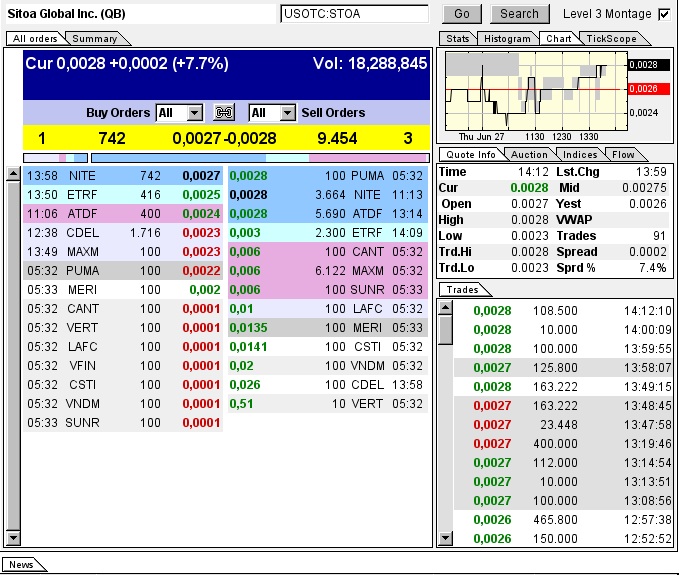This screenshot has width=679, height=575.
Task: Switch to the All orders tab
Action: click(x=35, y=39)
